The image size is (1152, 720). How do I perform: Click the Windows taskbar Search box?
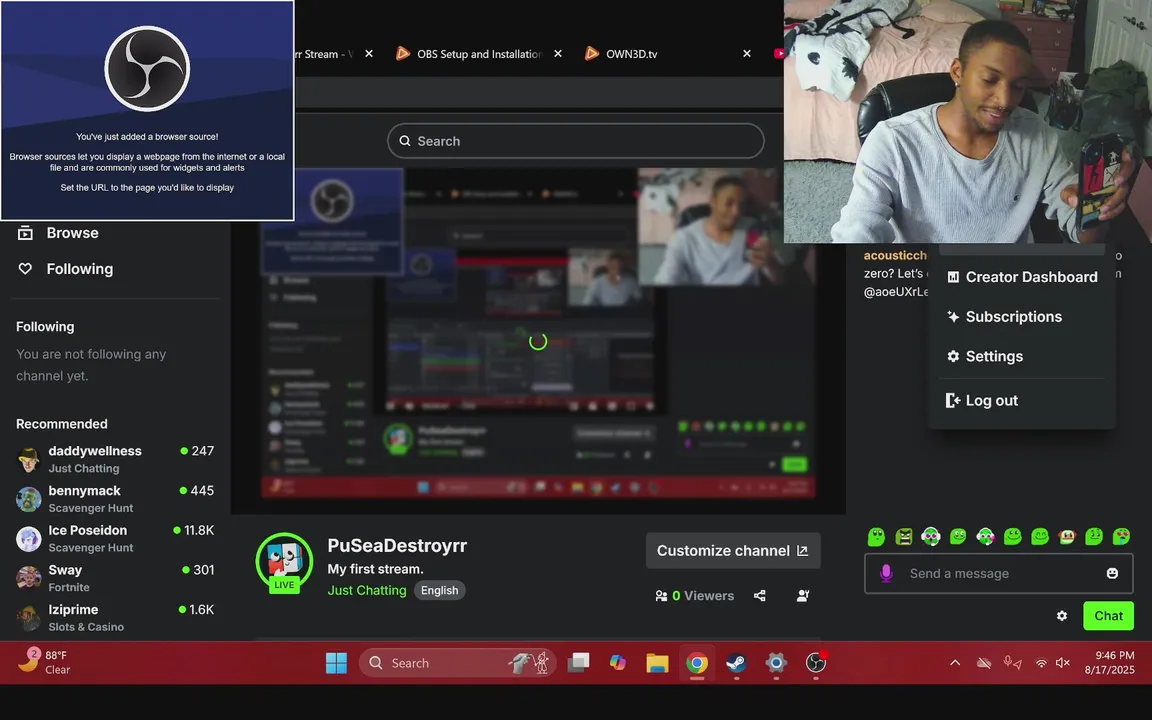pyautogui.click(x=457, y=663)
